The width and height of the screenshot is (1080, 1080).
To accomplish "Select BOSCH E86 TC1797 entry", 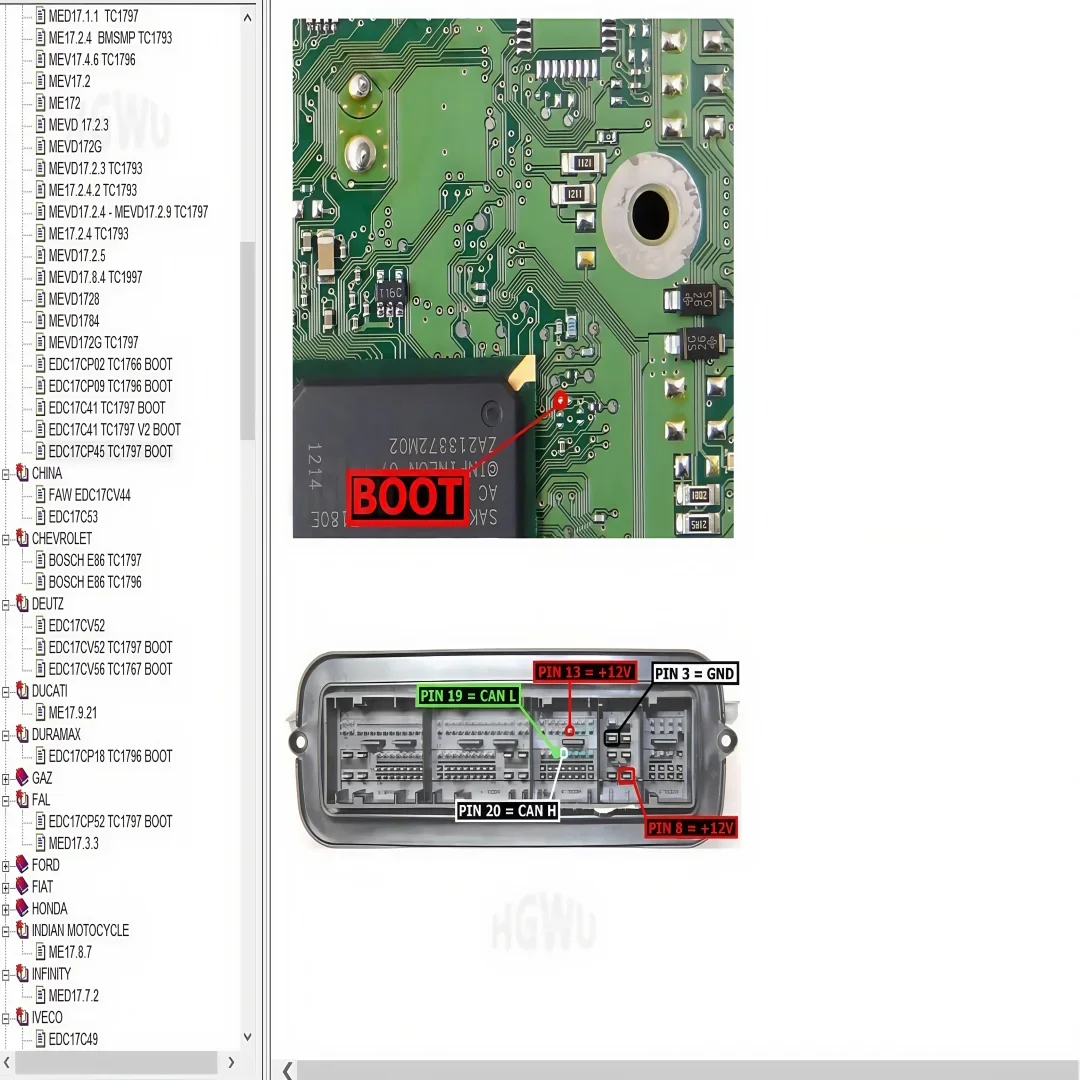I will point(95,560).
